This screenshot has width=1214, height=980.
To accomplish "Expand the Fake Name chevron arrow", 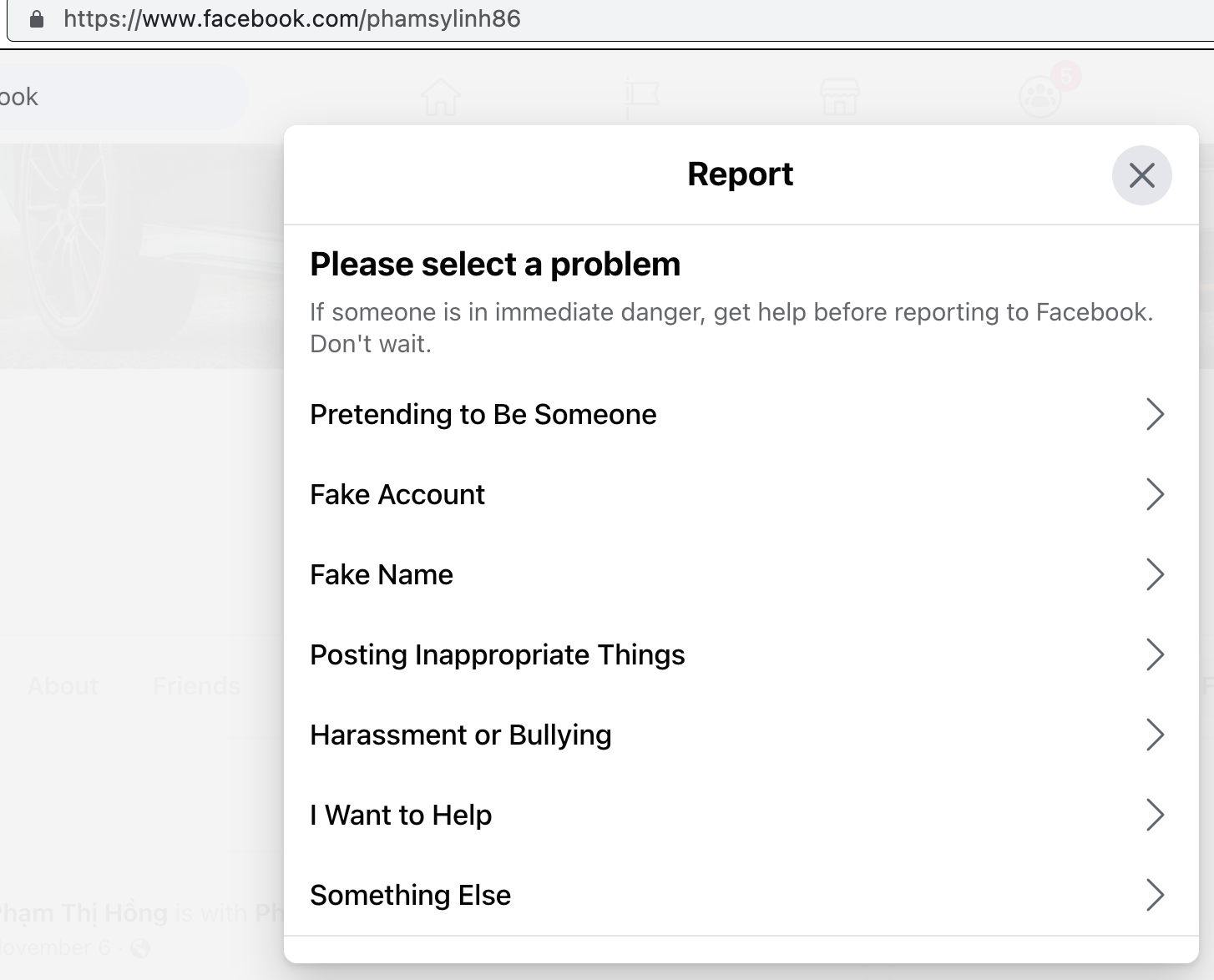I will click(x=1155, y=574).
